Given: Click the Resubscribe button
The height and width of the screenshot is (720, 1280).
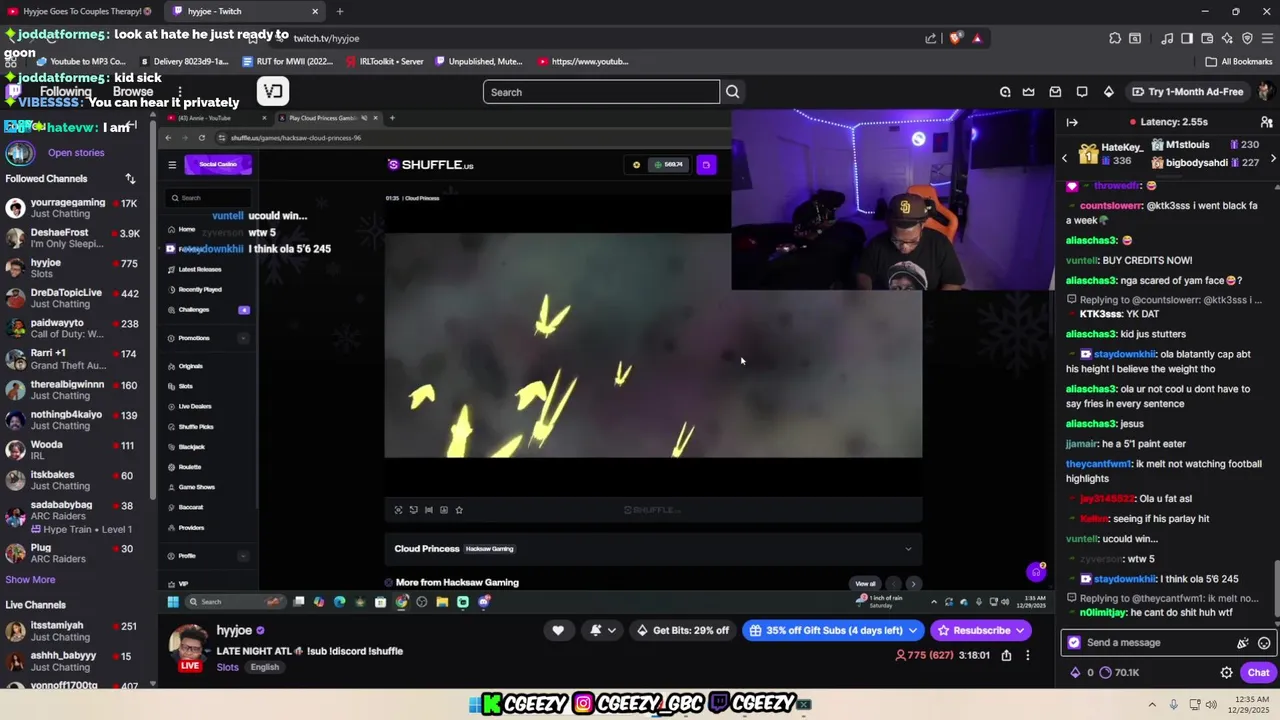Looking at the screenshot, I should [x=980, y=630].
